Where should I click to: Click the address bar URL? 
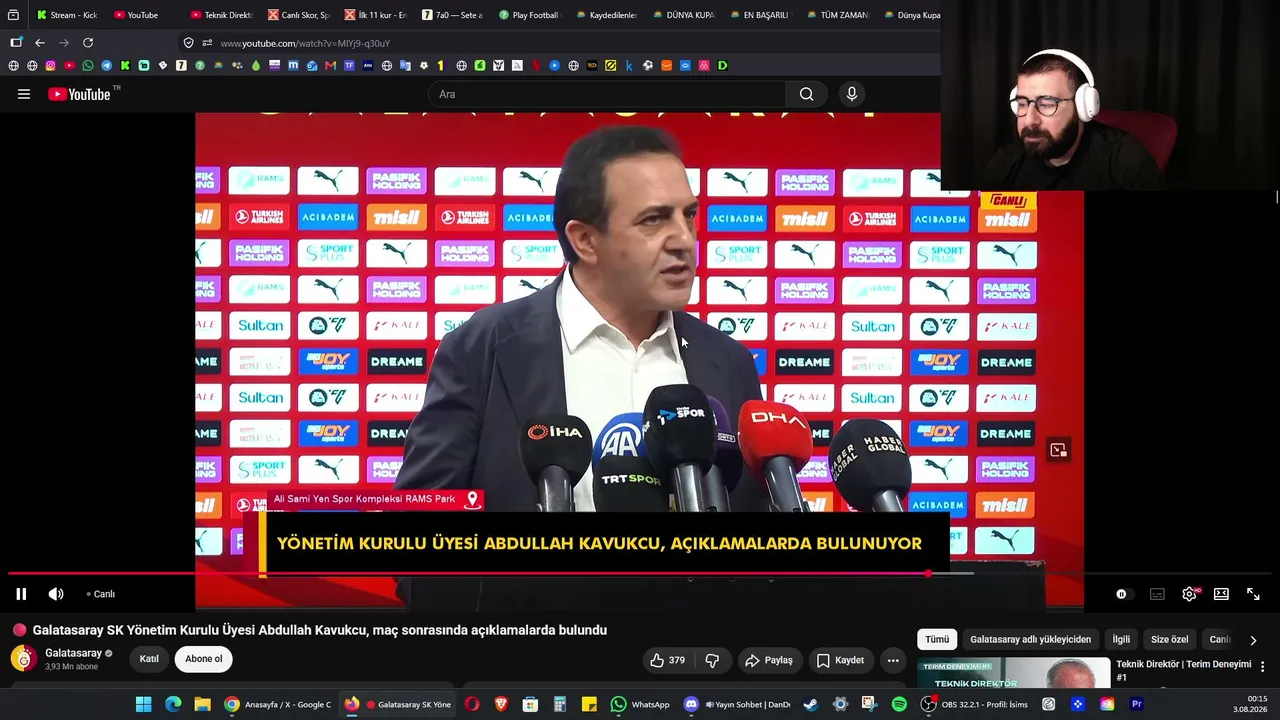[x=305, y=43]
